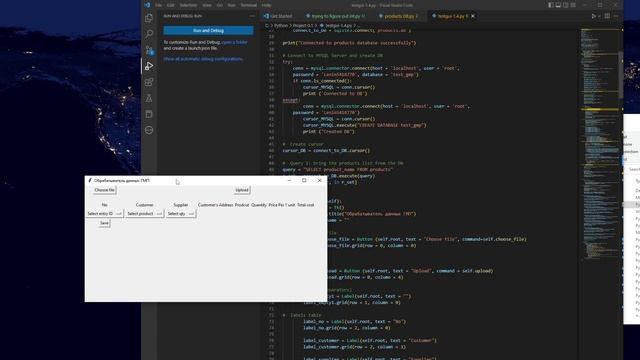Click the Tk feather icon in title bar
This screenshot has height=360, width=640.
[90, 180]
